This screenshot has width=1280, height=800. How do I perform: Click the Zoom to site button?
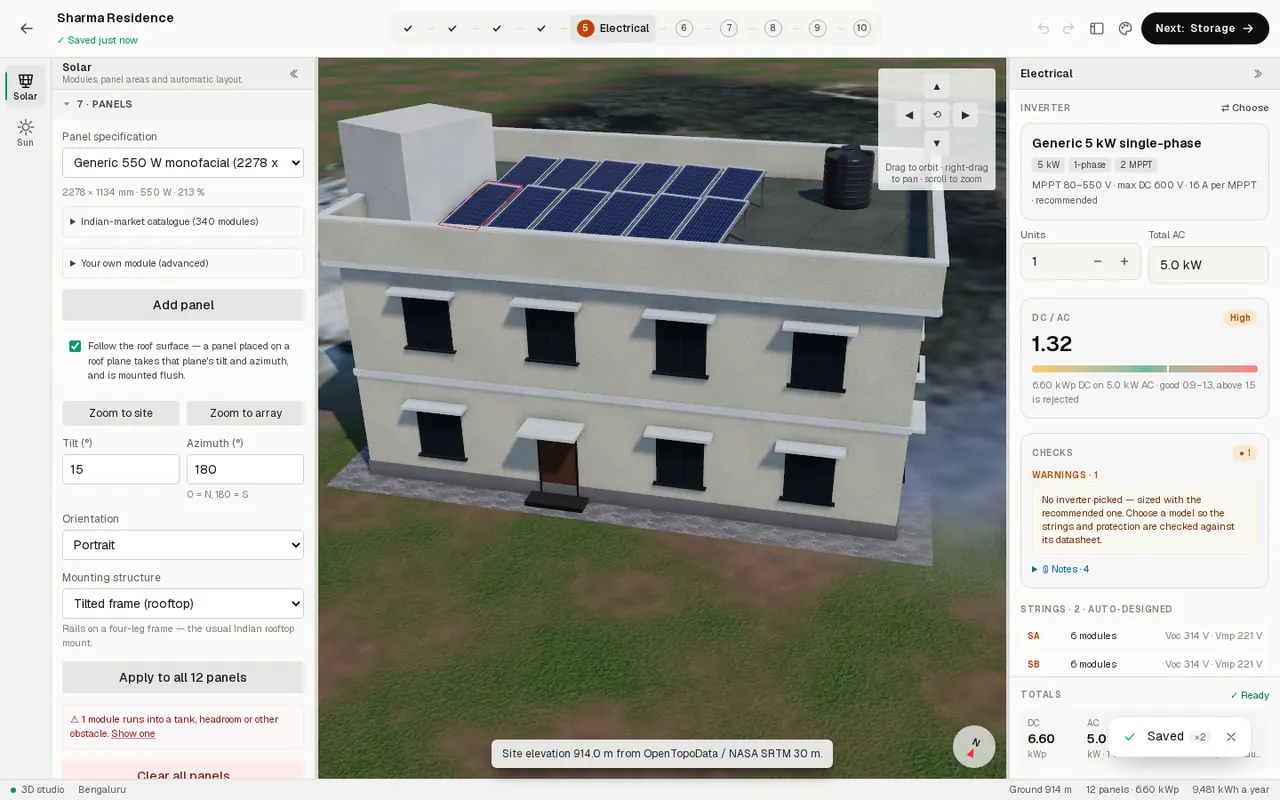[121, 413]
